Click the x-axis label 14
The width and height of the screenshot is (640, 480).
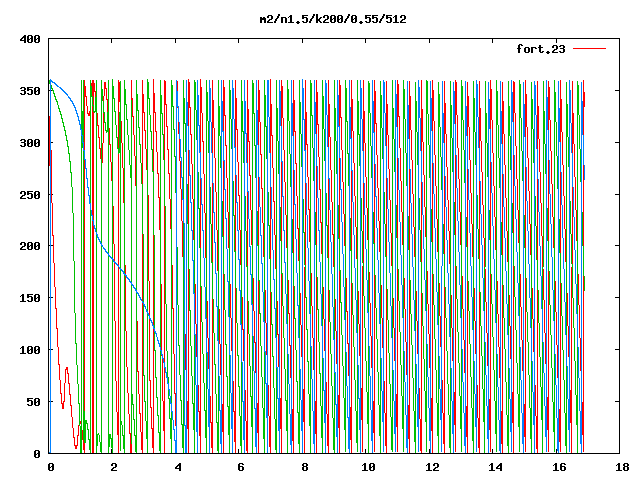(495, 467)
